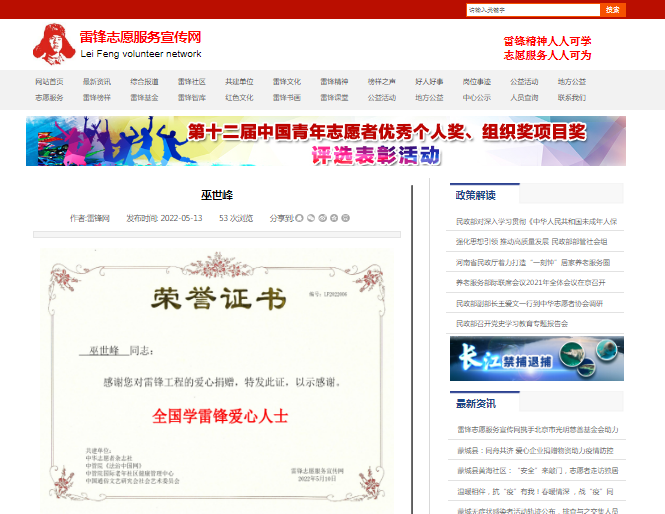Viewport: 665px width, 514px height.
Task: Open the 养老服务部际联席会议2021 article link
Action: tap(537, 283)
